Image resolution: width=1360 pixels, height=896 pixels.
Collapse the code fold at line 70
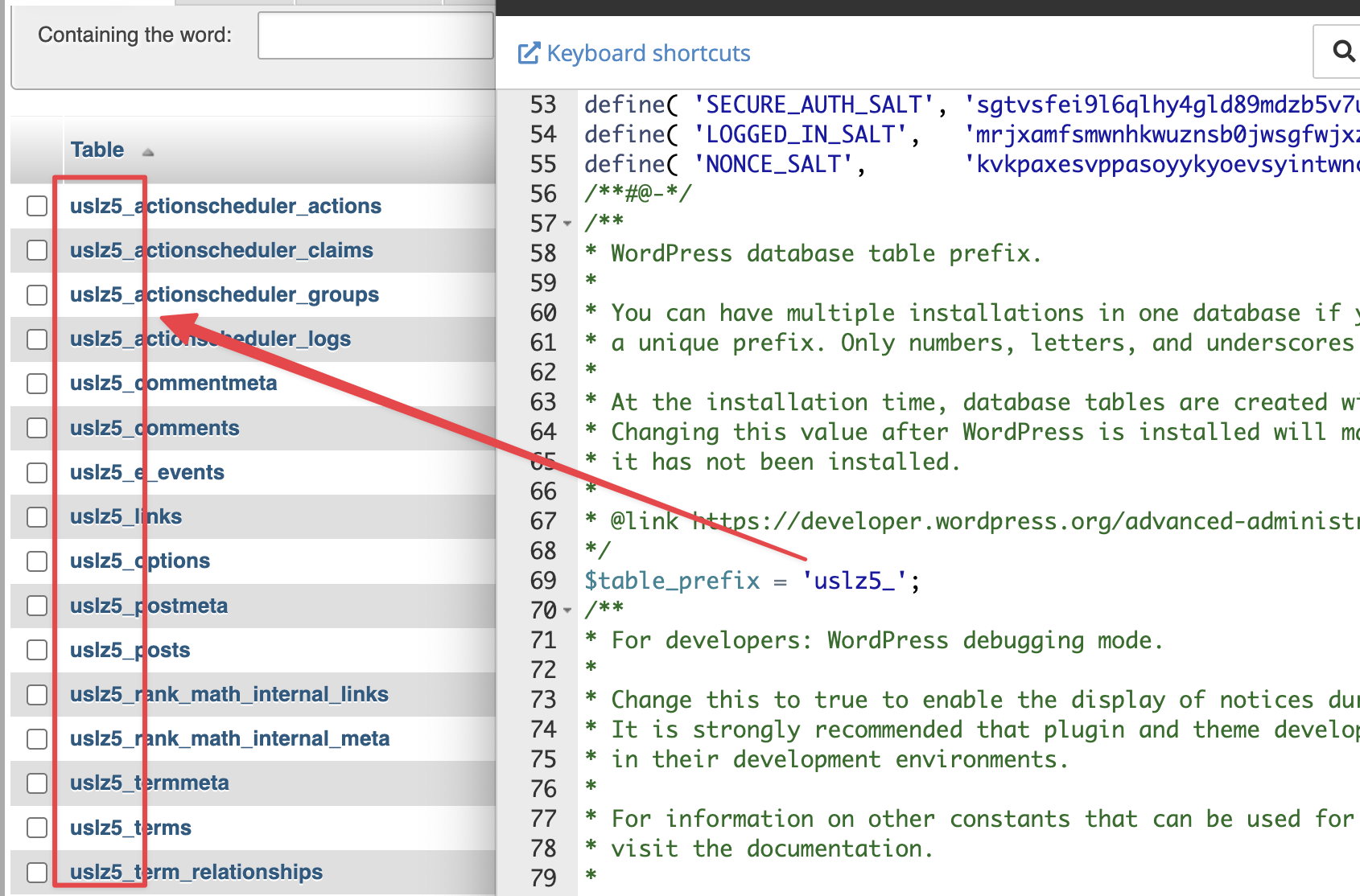(567, 610)
